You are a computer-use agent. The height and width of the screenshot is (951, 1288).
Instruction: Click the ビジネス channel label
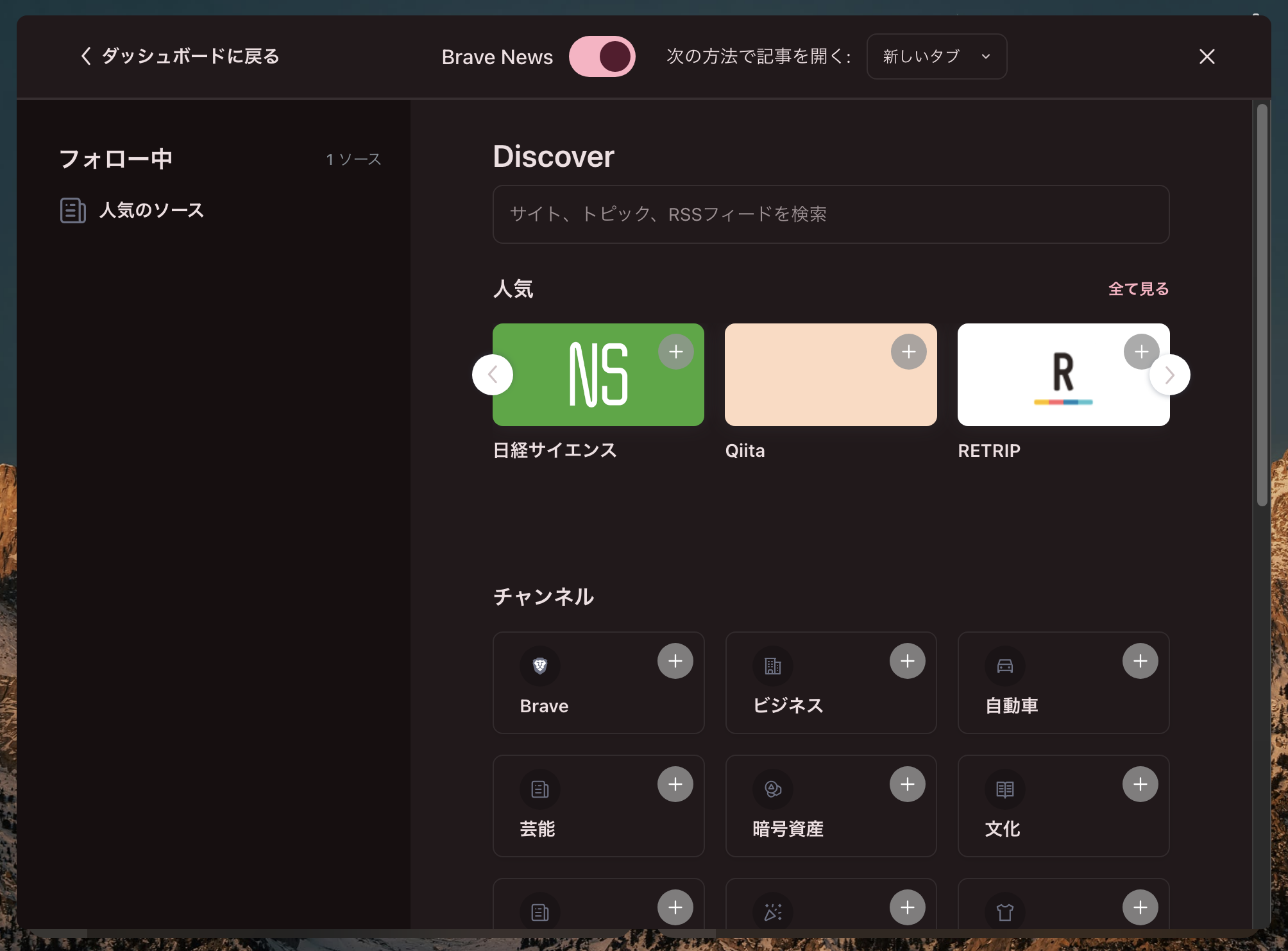point(788,706)
